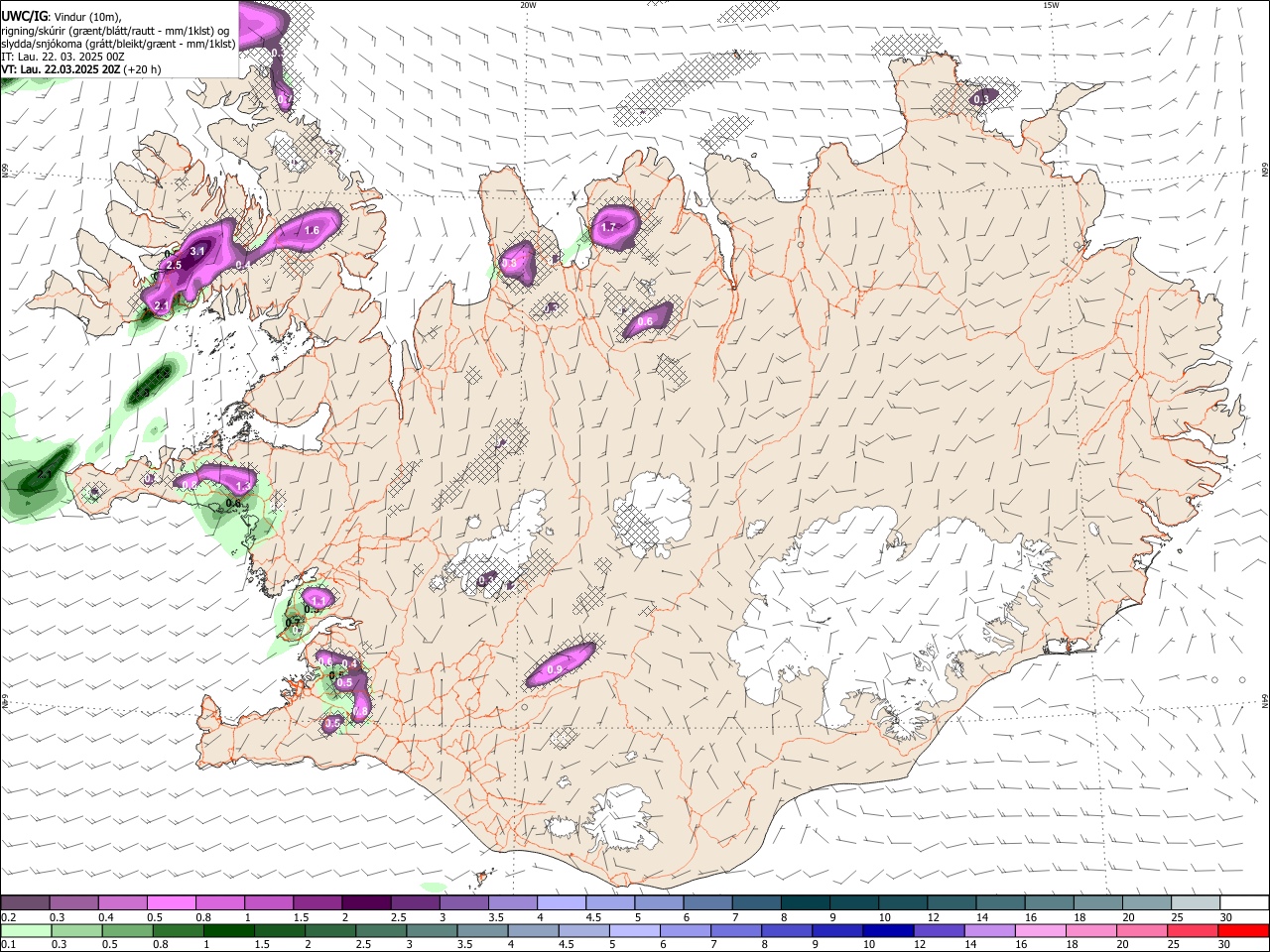Screen dimensions: 1270x952
Task: Click the 1.1 precipitation value on the map
Action: pyautogui.click(x=319, y=601)
